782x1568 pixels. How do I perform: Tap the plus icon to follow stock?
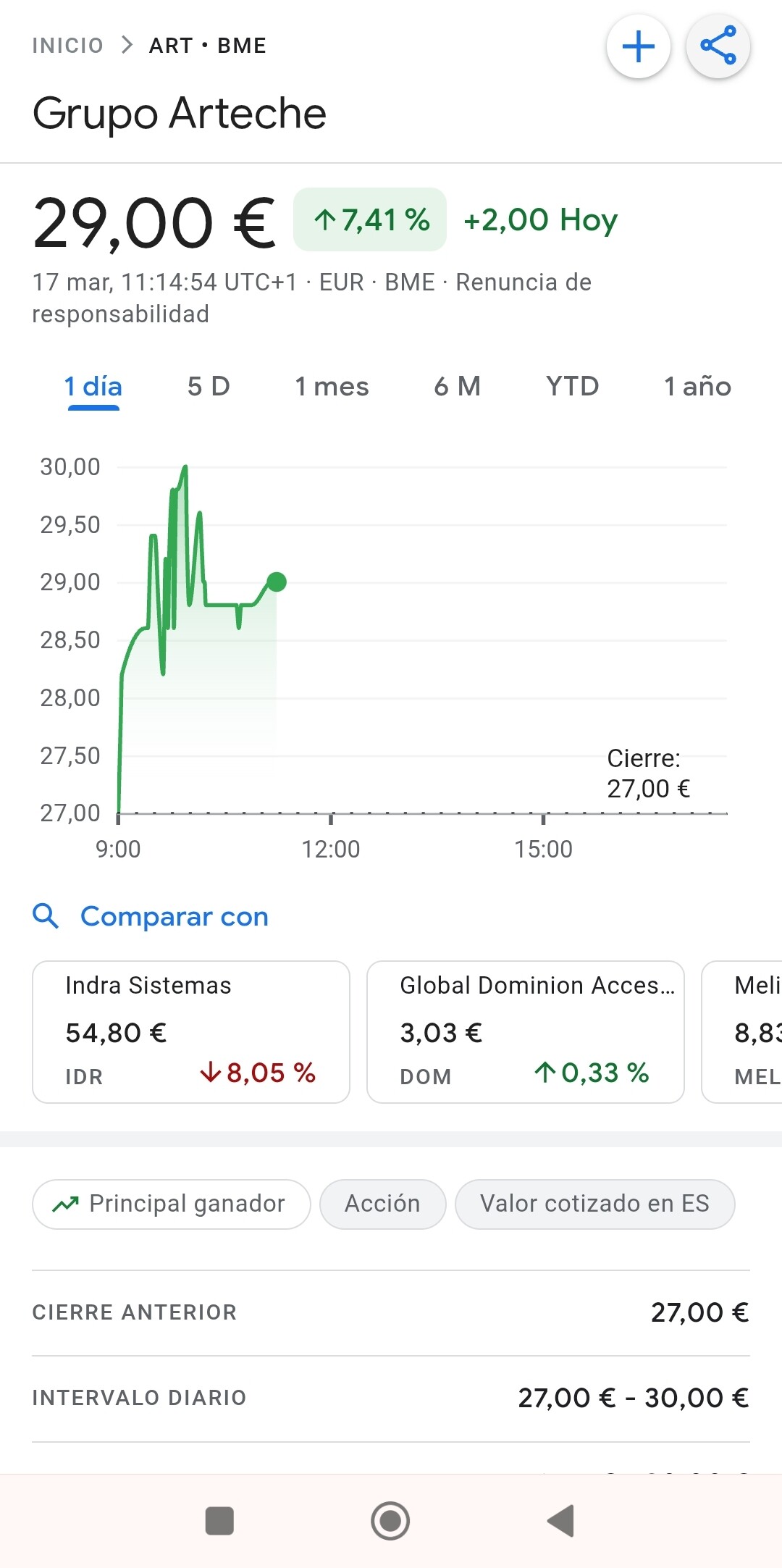[x=638, y=47]
